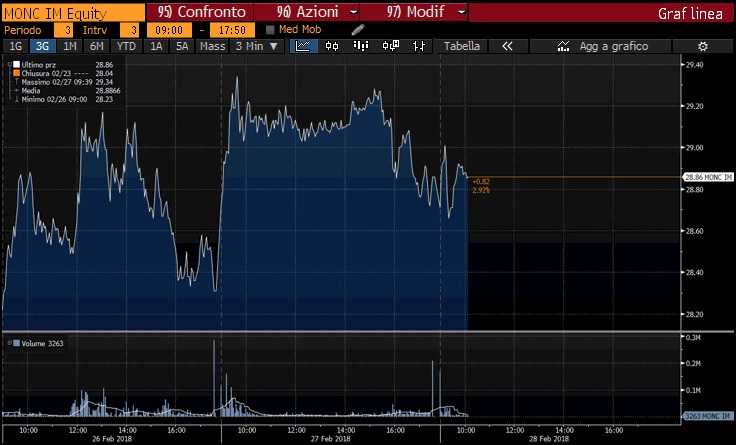The width and height of the screenshot is (736, 445).
Task: Select the 6M time range tab
Action: tap(96, 46)
